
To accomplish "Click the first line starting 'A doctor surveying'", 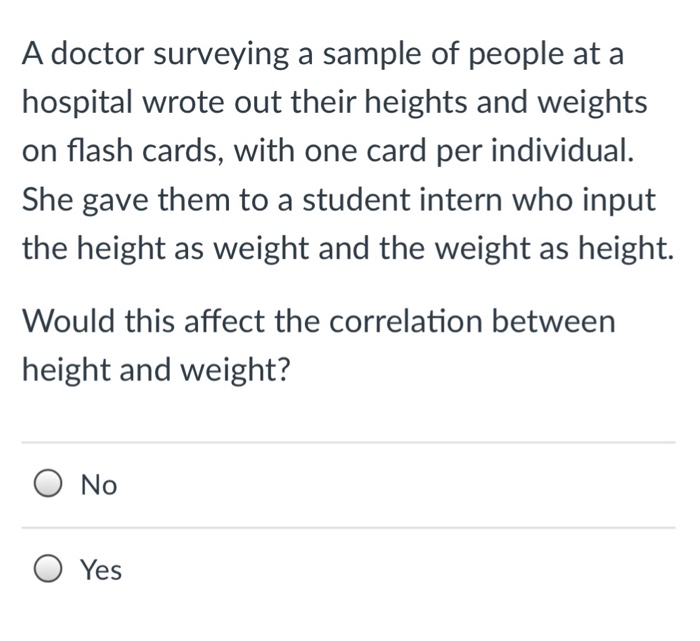I will [322, 54].
